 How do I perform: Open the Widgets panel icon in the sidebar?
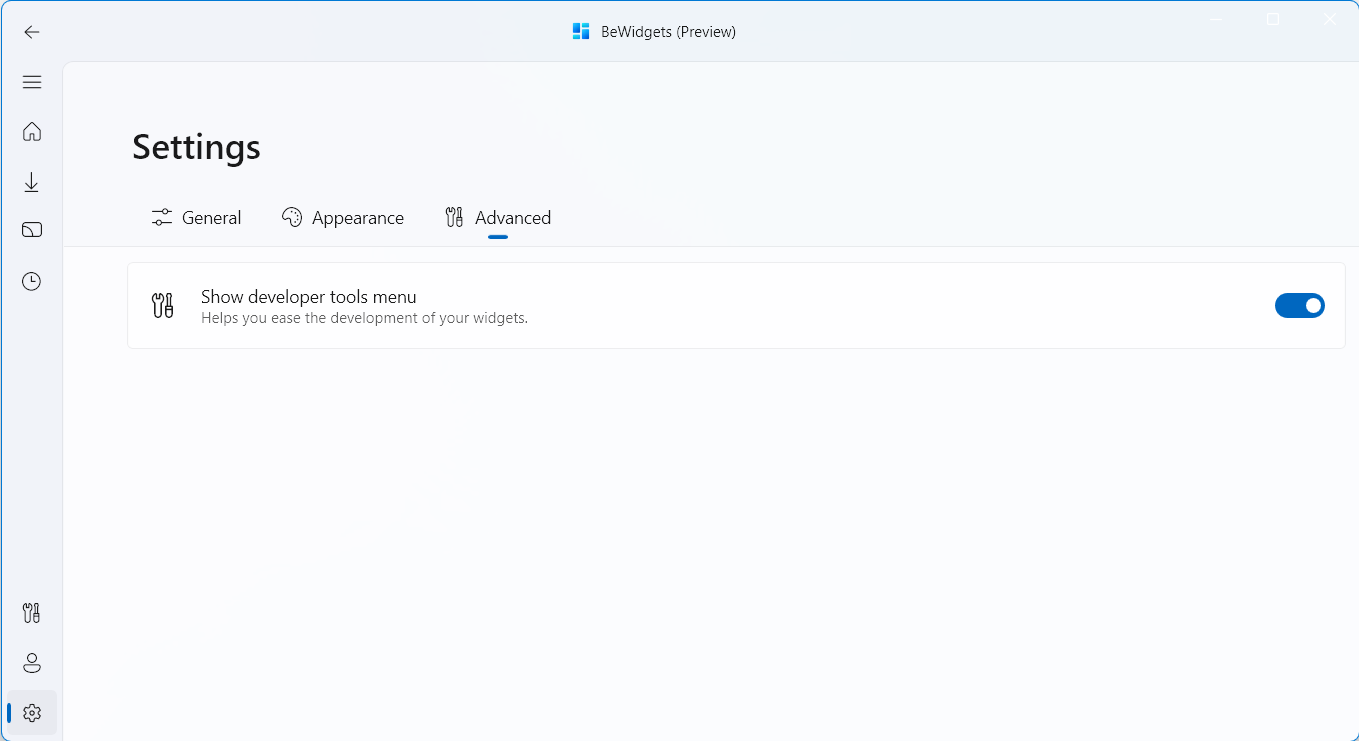[31, 229]
